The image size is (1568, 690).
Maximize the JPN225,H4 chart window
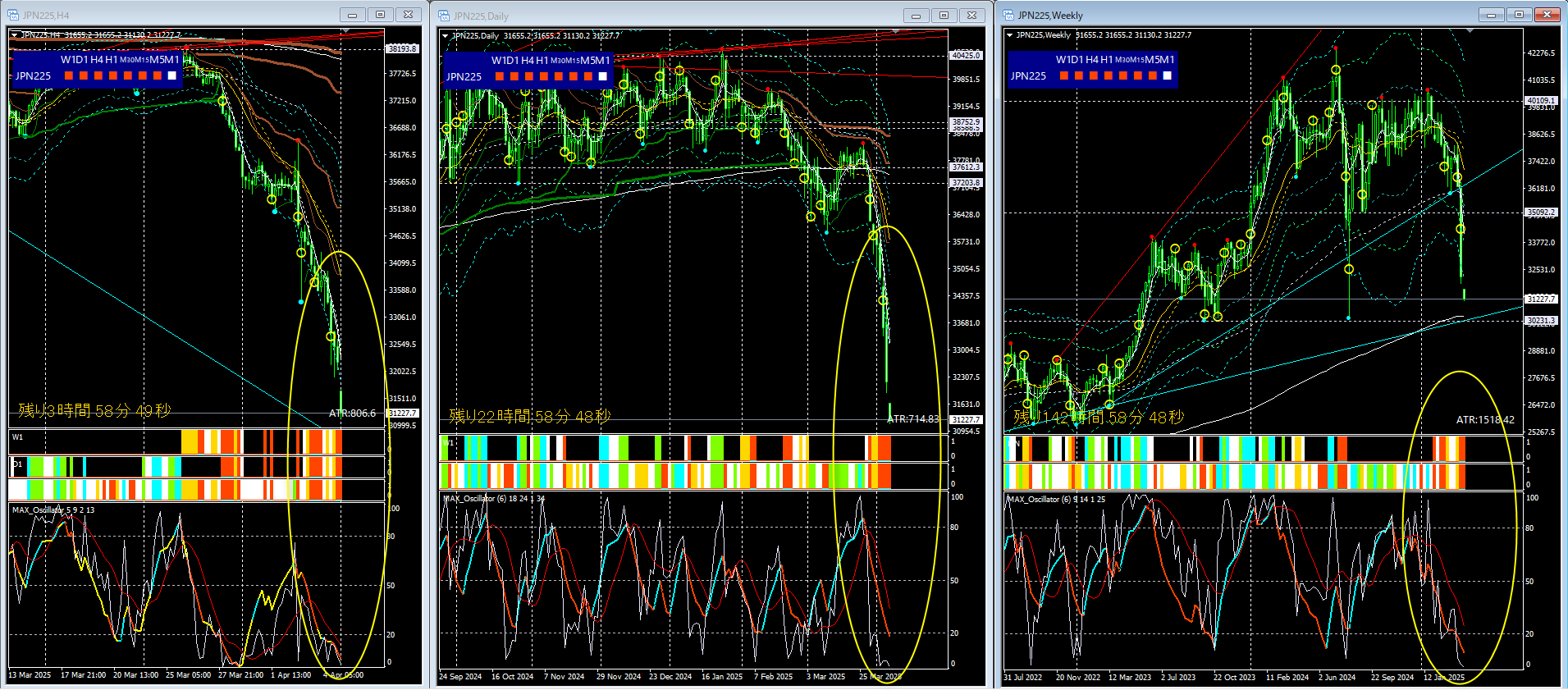coord(380,15)
